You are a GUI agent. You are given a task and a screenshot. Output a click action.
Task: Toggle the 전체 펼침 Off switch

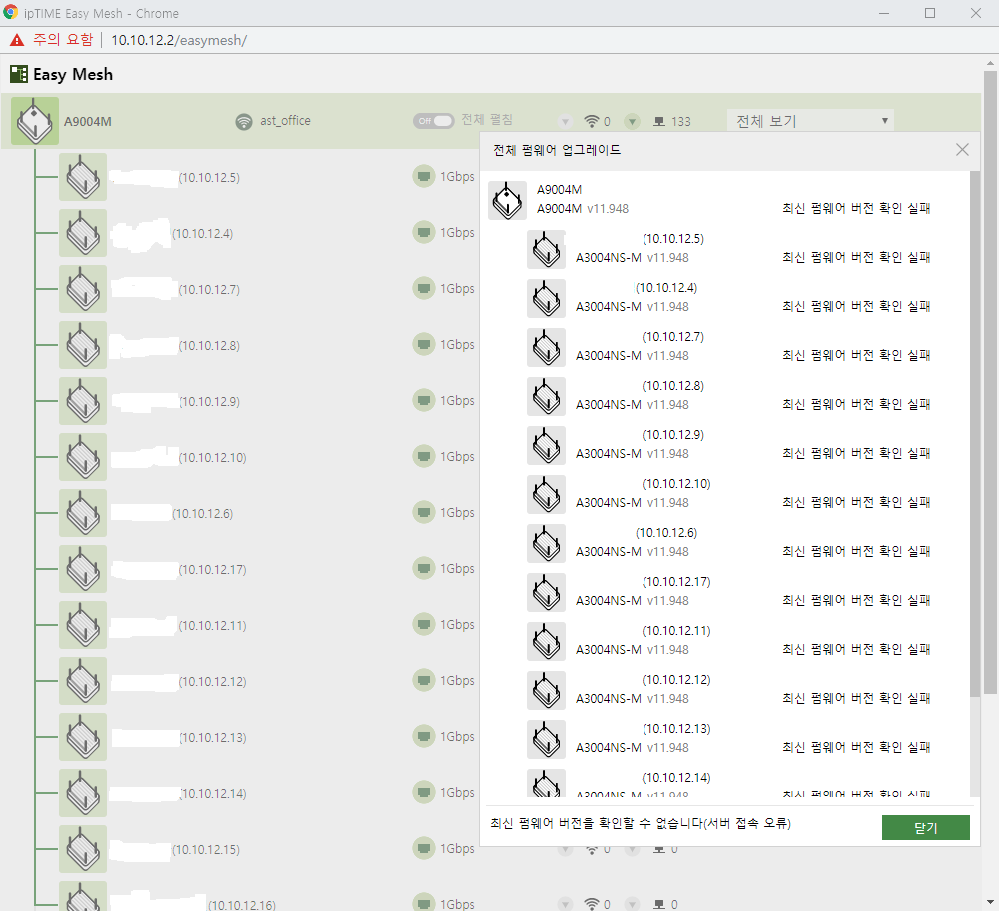[433, 120]
